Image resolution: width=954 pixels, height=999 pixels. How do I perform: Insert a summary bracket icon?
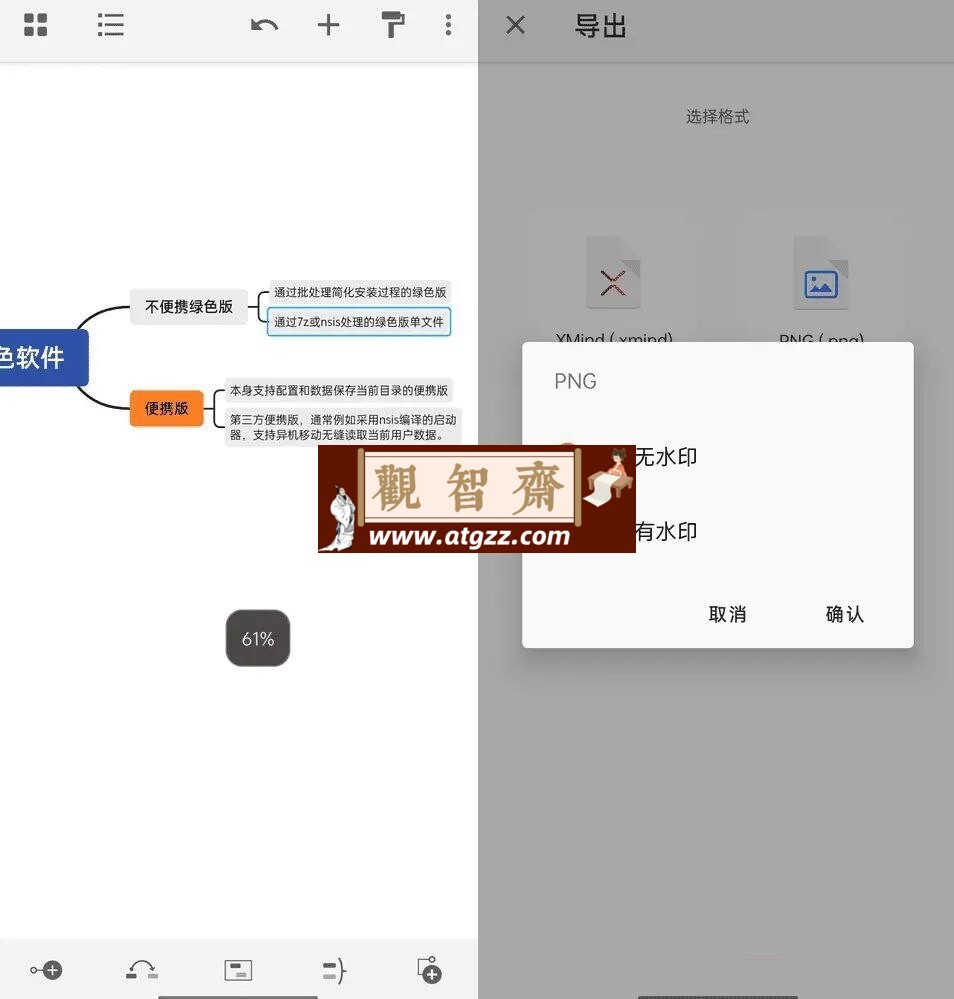coord(334,971)
